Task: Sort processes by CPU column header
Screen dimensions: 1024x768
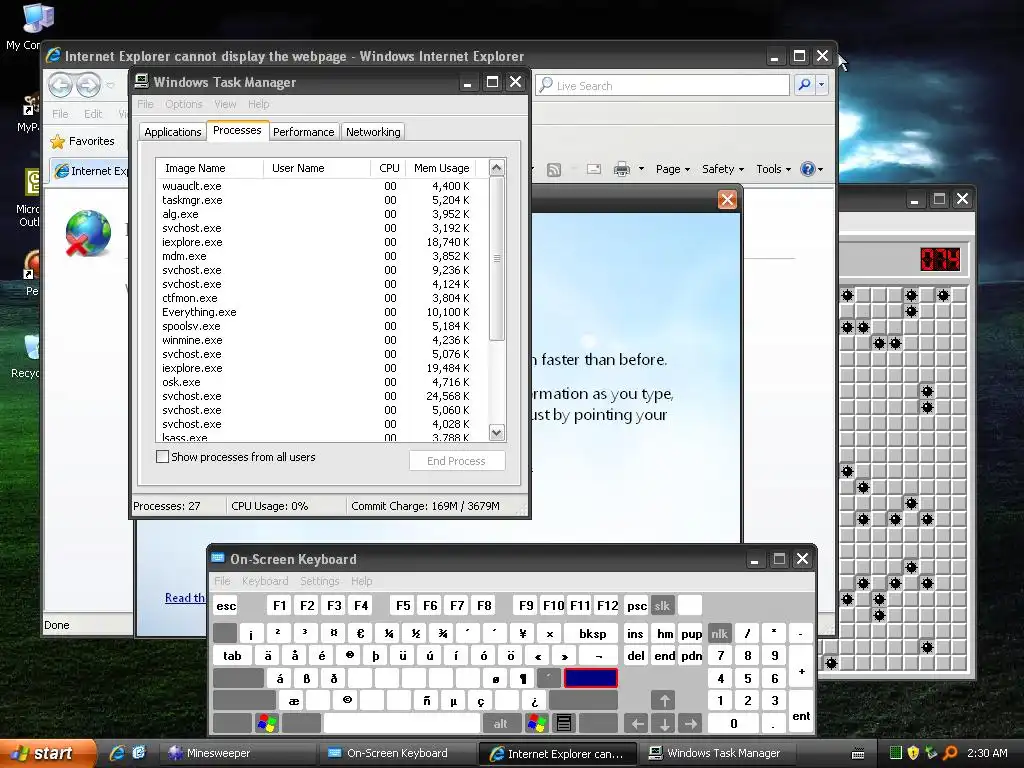Action: (x=389, y=168)
